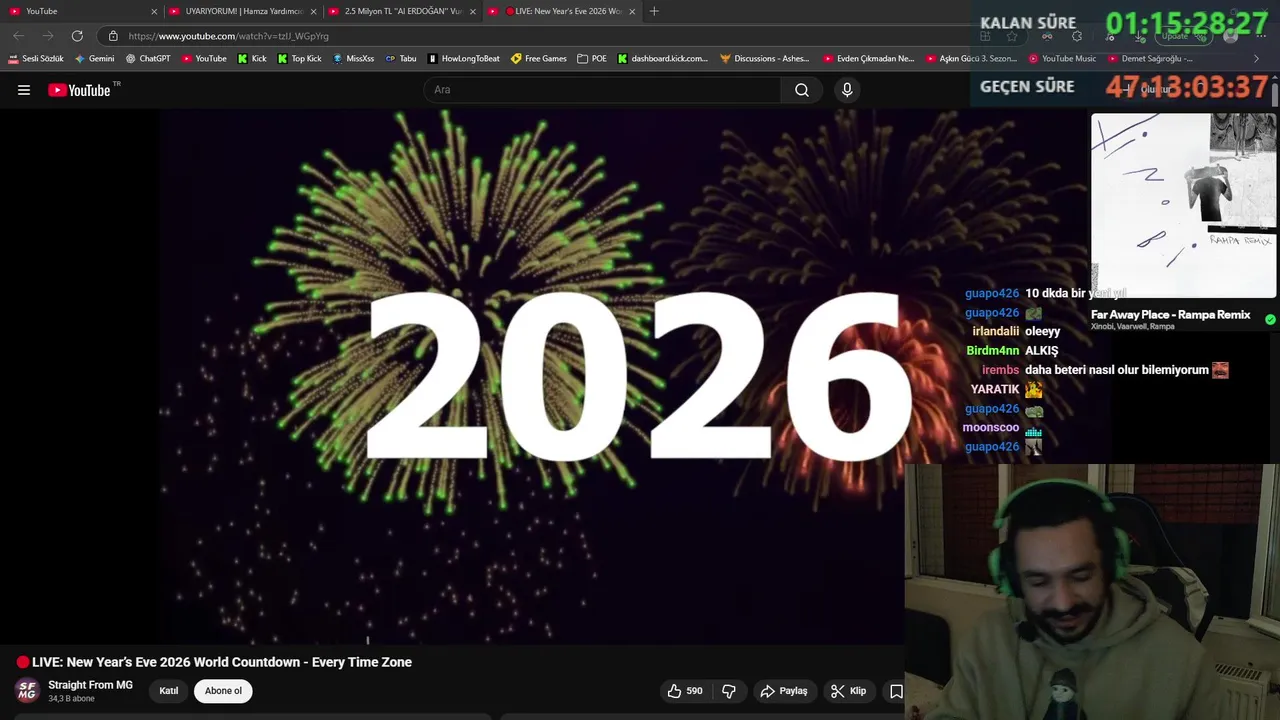Click 'Far Away Place - Rampa Remix' song title
This screenshot has height=720, width=1280.
[1171, 314]
